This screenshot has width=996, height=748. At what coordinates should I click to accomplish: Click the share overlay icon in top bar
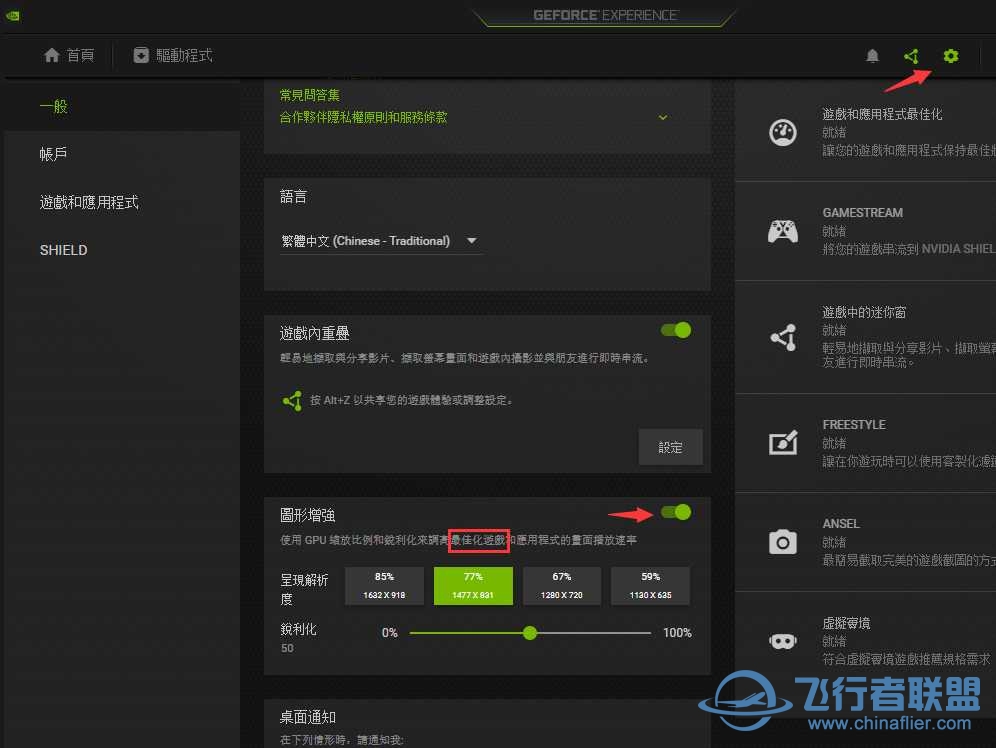tap(911, 56)
